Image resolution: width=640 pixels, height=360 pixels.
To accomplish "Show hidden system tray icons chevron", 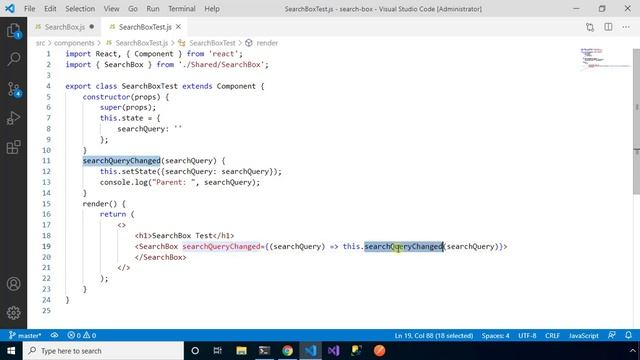I will pos(633,351).
